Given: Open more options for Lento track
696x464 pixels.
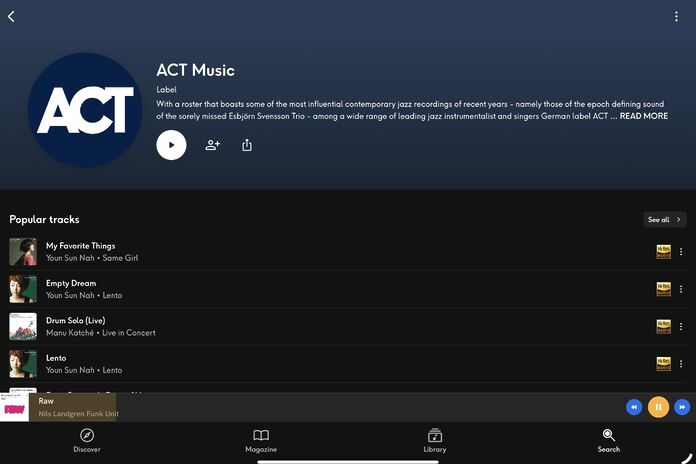Looking at the screenshot, I should [x=681, y=364].
